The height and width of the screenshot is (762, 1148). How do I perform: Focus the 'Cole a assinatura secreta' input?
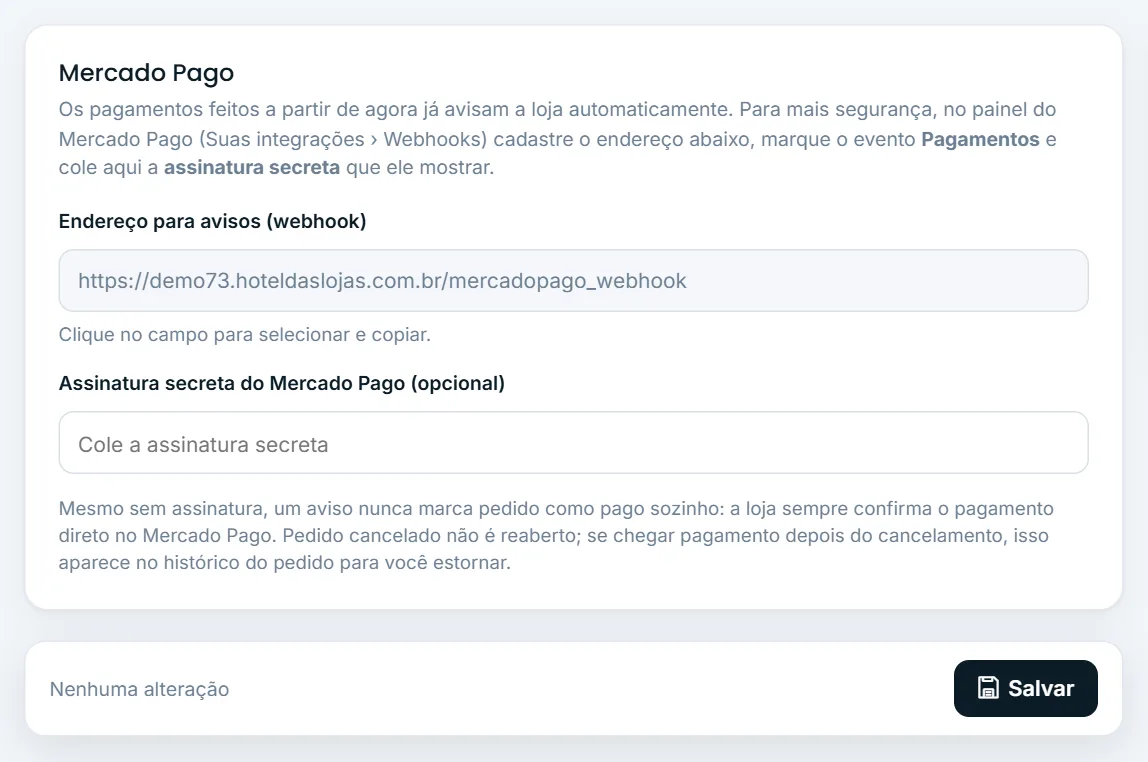point(573,443)
